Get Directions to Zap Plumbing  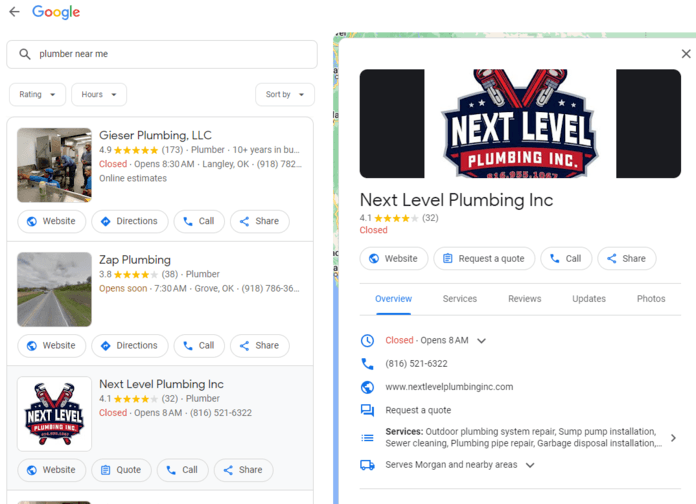pyautogui.click(x=130, y=345)
